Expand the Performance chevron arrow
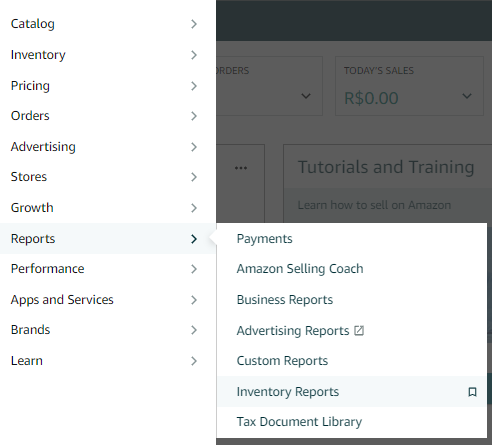Screen dimensions: 492x445 click(x=194, y=269)
